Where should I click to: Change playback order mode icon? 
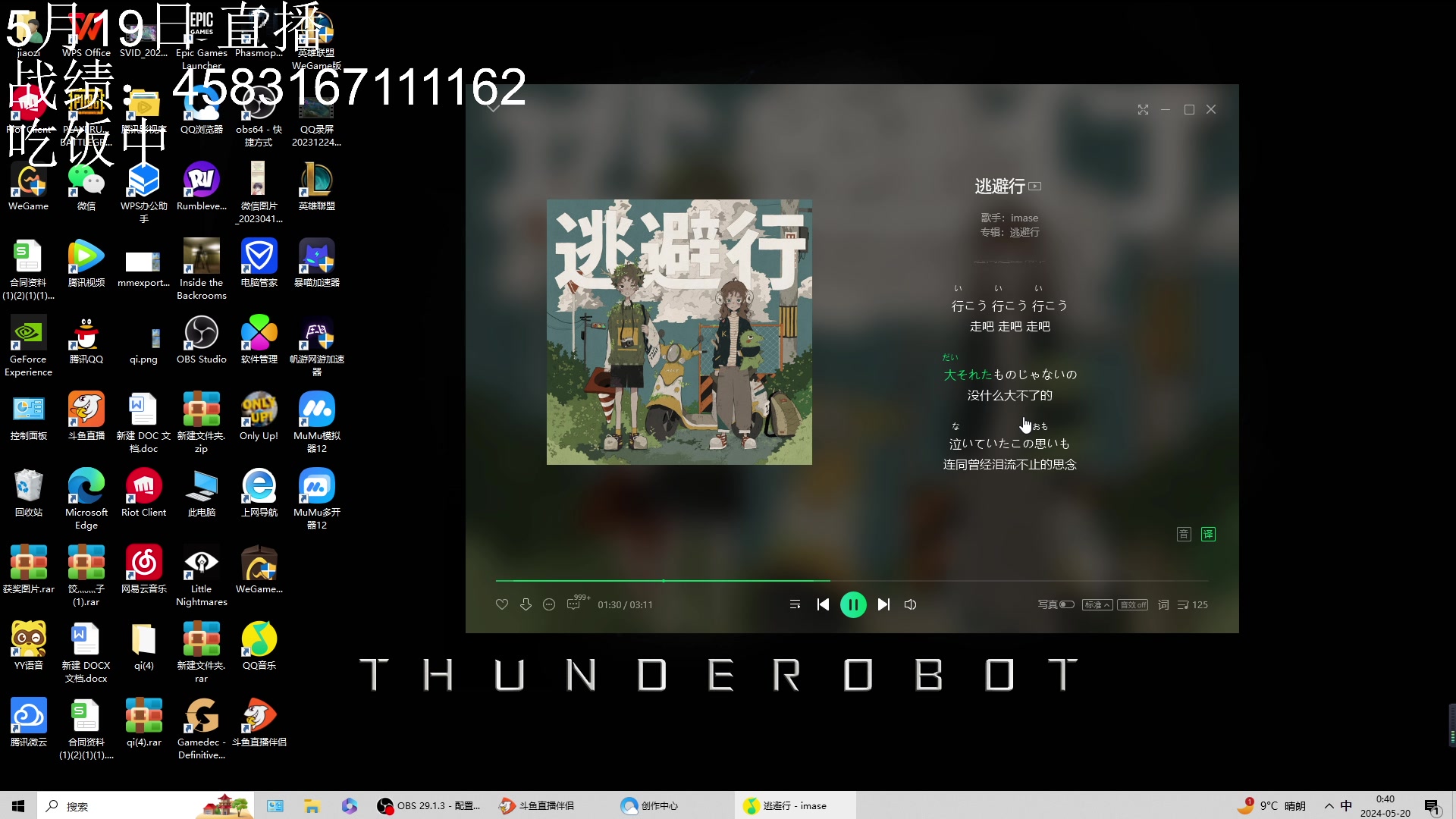(x=795, y=604)
